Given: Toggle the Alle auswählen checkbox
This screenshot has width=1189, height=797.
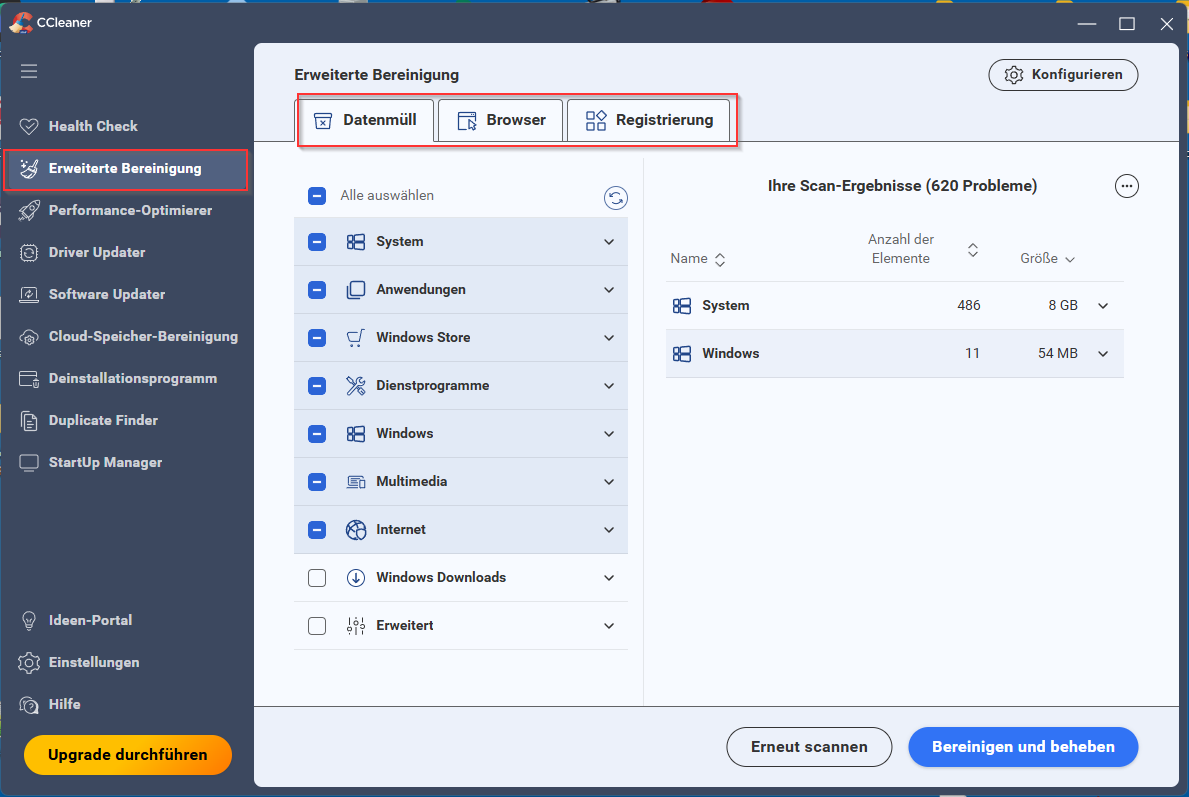Looking at the screenshot, I should click(x=317, y=196).
